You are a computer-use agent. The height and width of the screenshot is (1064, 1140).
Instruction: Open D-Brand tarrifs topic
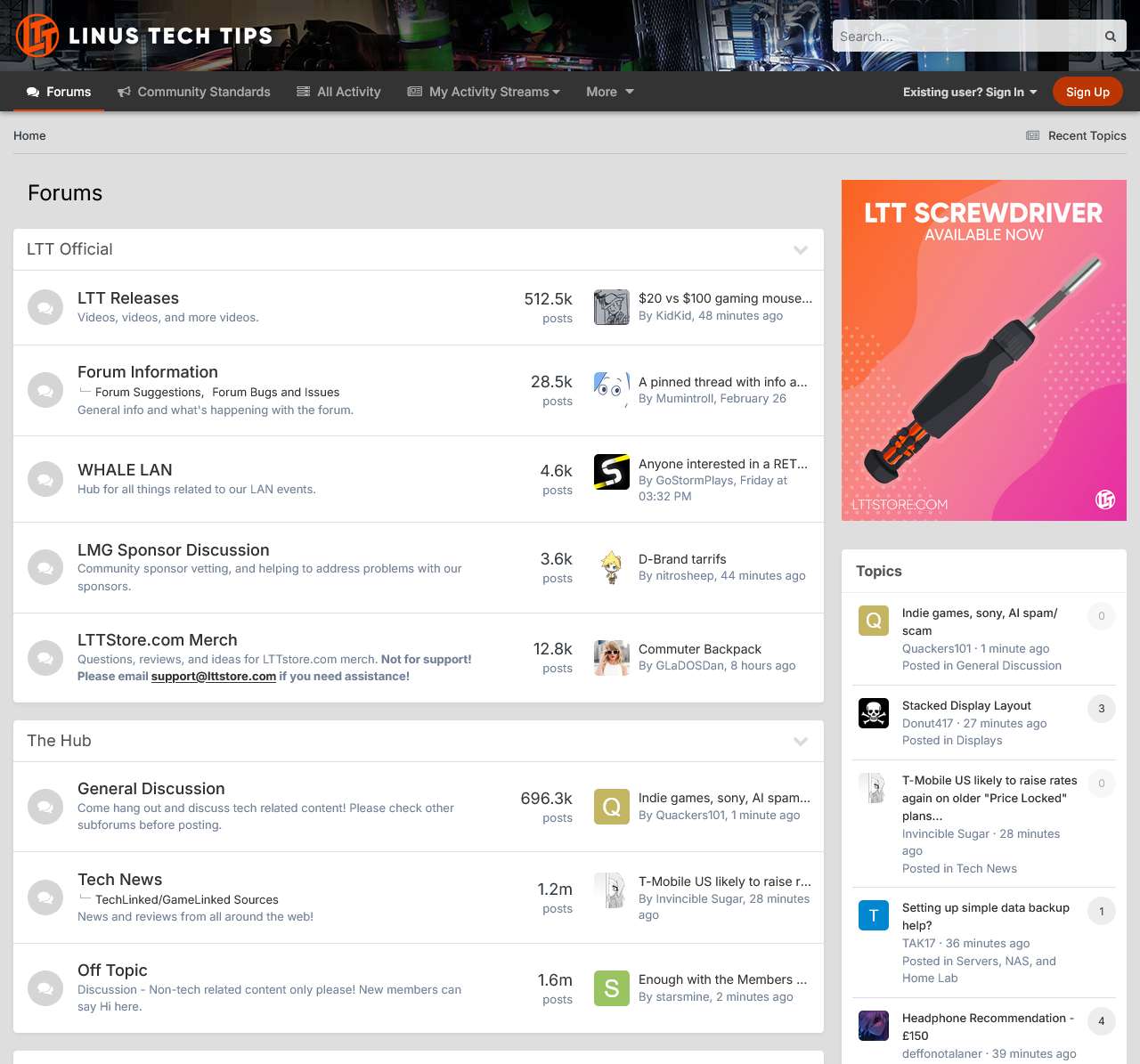pos(682,559)
